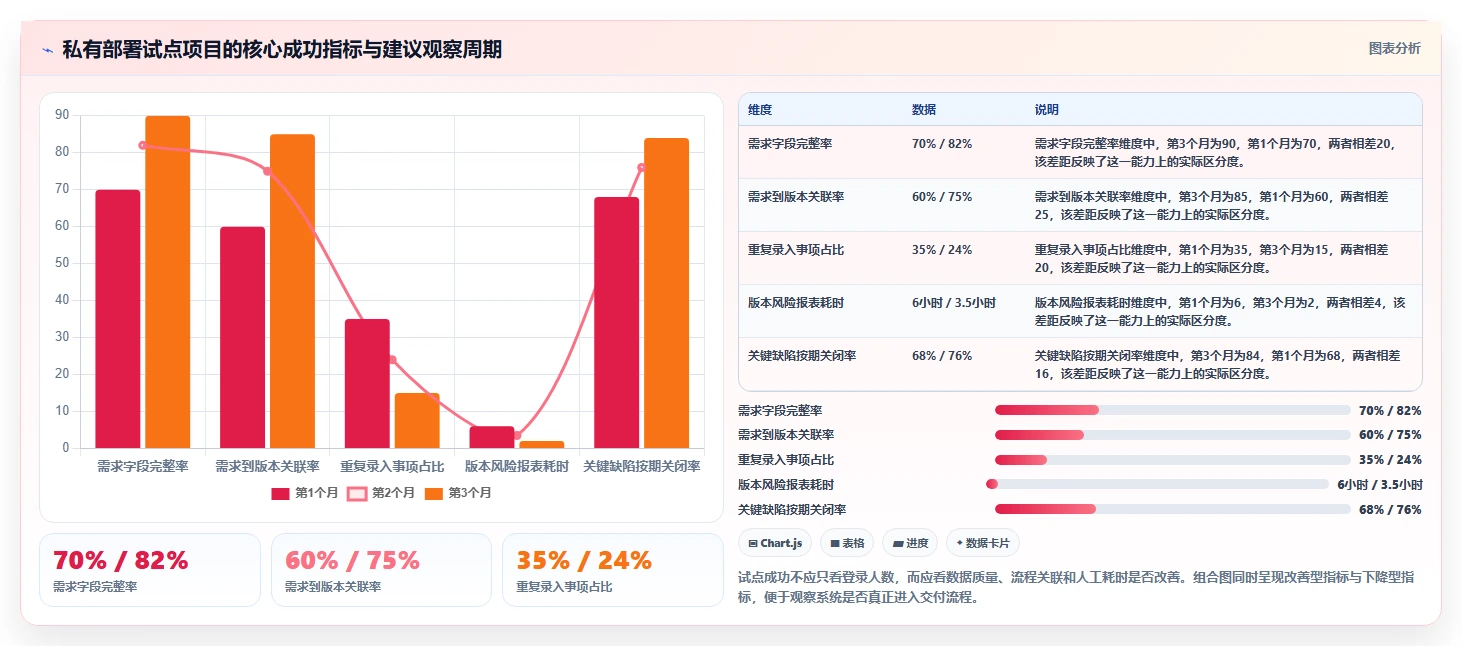Toggle the 第2个月 legend entry
Screen dimensions: 1462x646
[x=381, y=493]
